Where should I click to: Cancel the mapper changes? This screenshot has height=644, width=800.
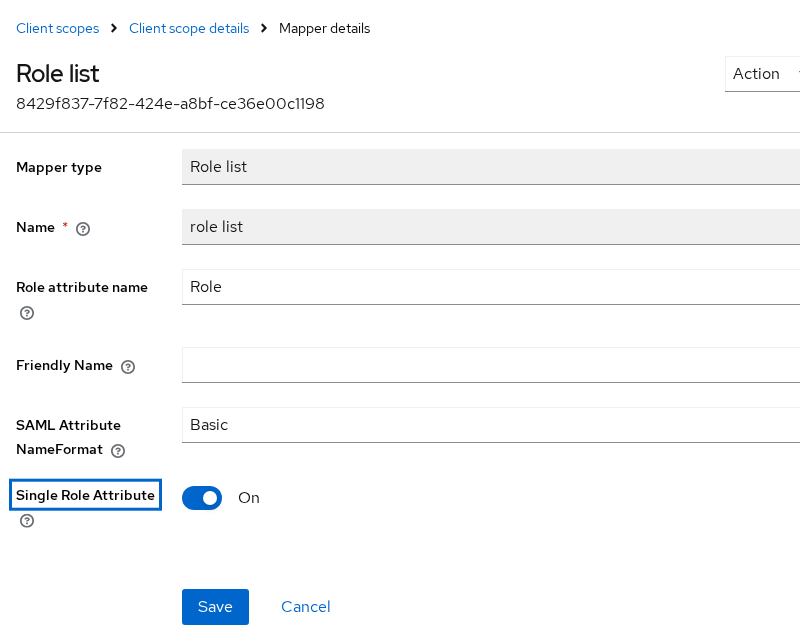click(306, 607)
